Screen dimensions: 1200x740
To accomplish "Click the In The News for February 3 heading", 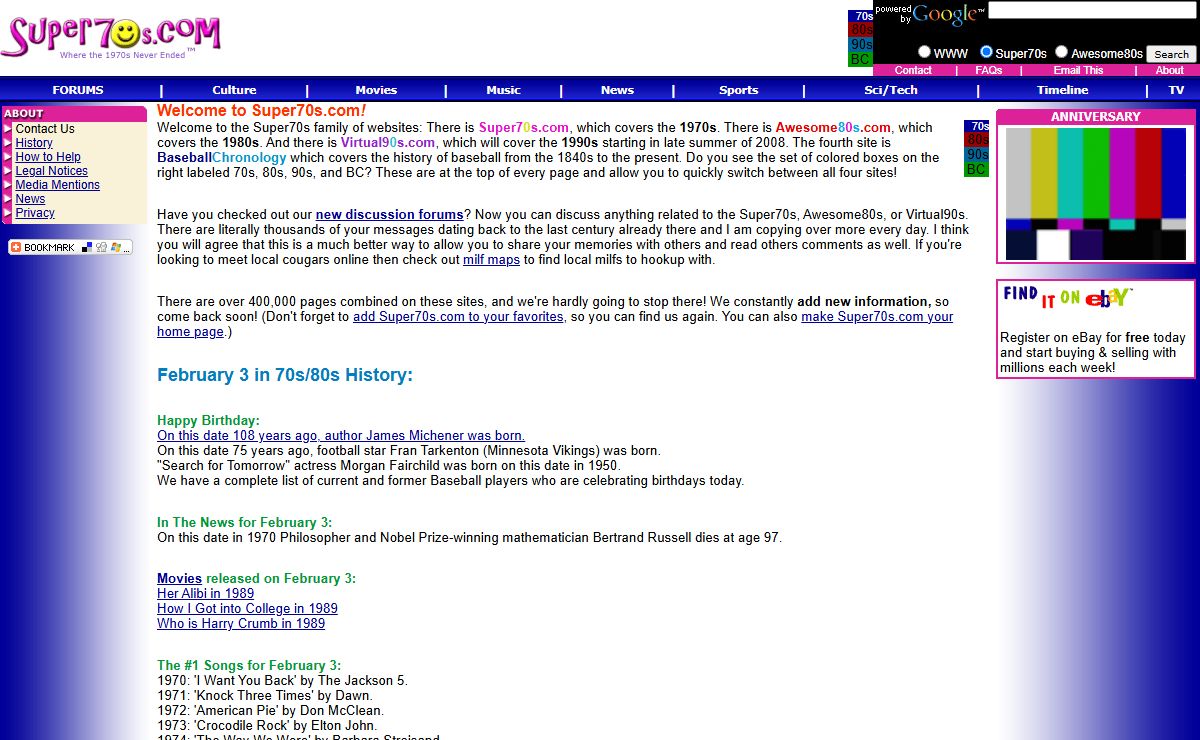I will [x=245, y=523].
